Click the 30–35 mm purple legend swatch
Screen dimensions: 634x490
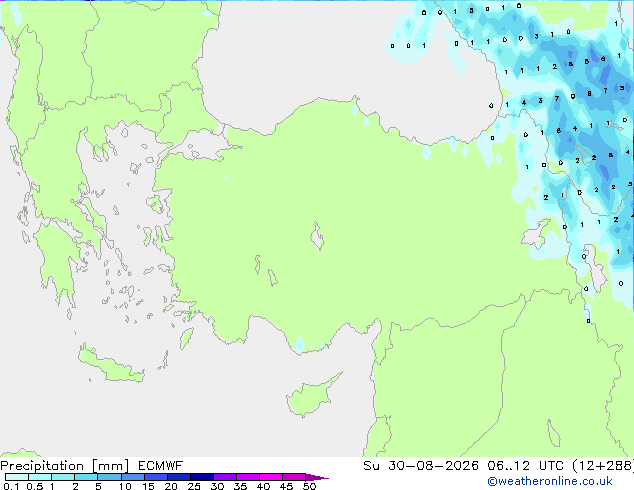224,477
